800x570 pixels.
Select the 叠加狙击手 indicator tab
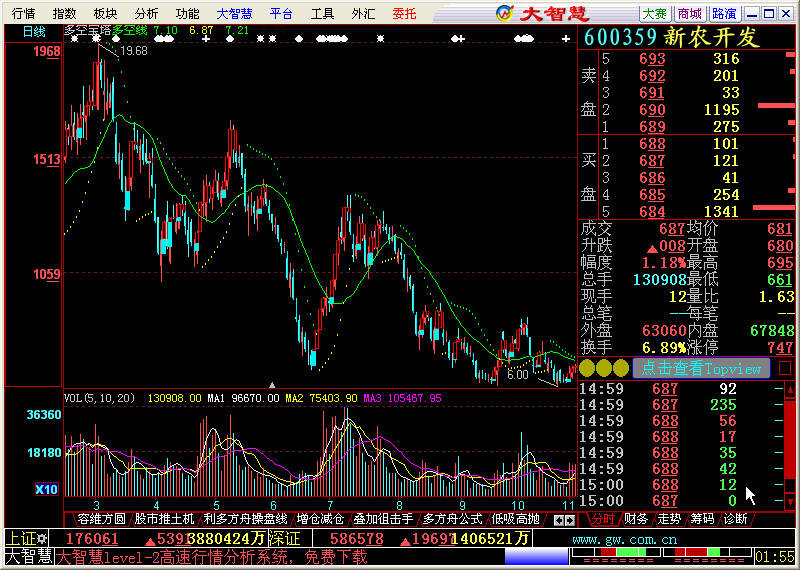[x=383, y=519]
